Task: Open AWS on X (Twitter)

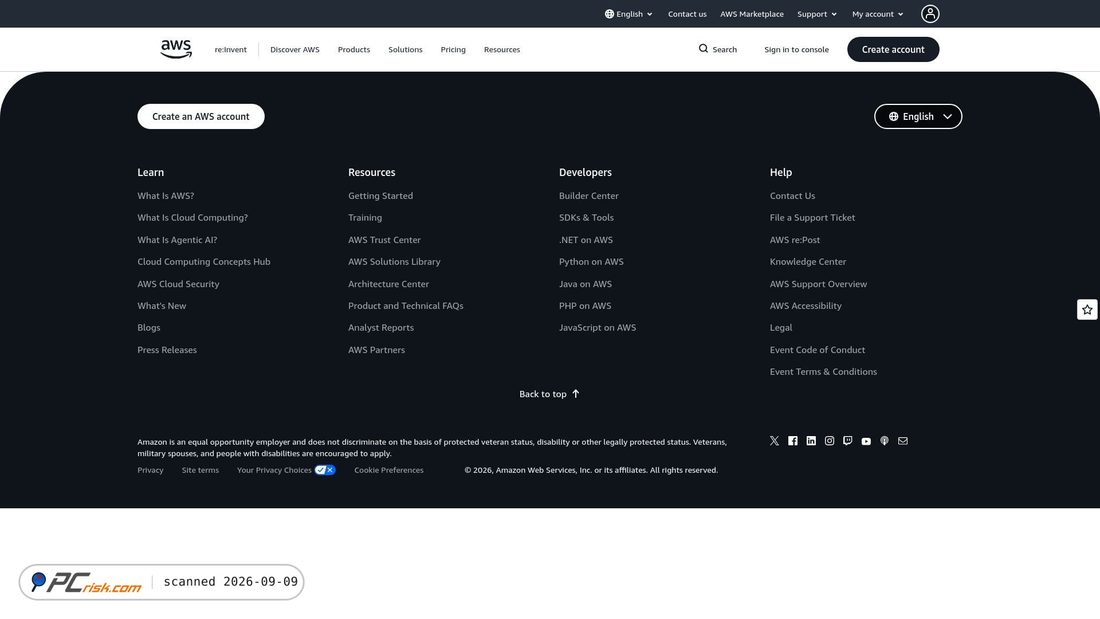Action: coord(774,441)
